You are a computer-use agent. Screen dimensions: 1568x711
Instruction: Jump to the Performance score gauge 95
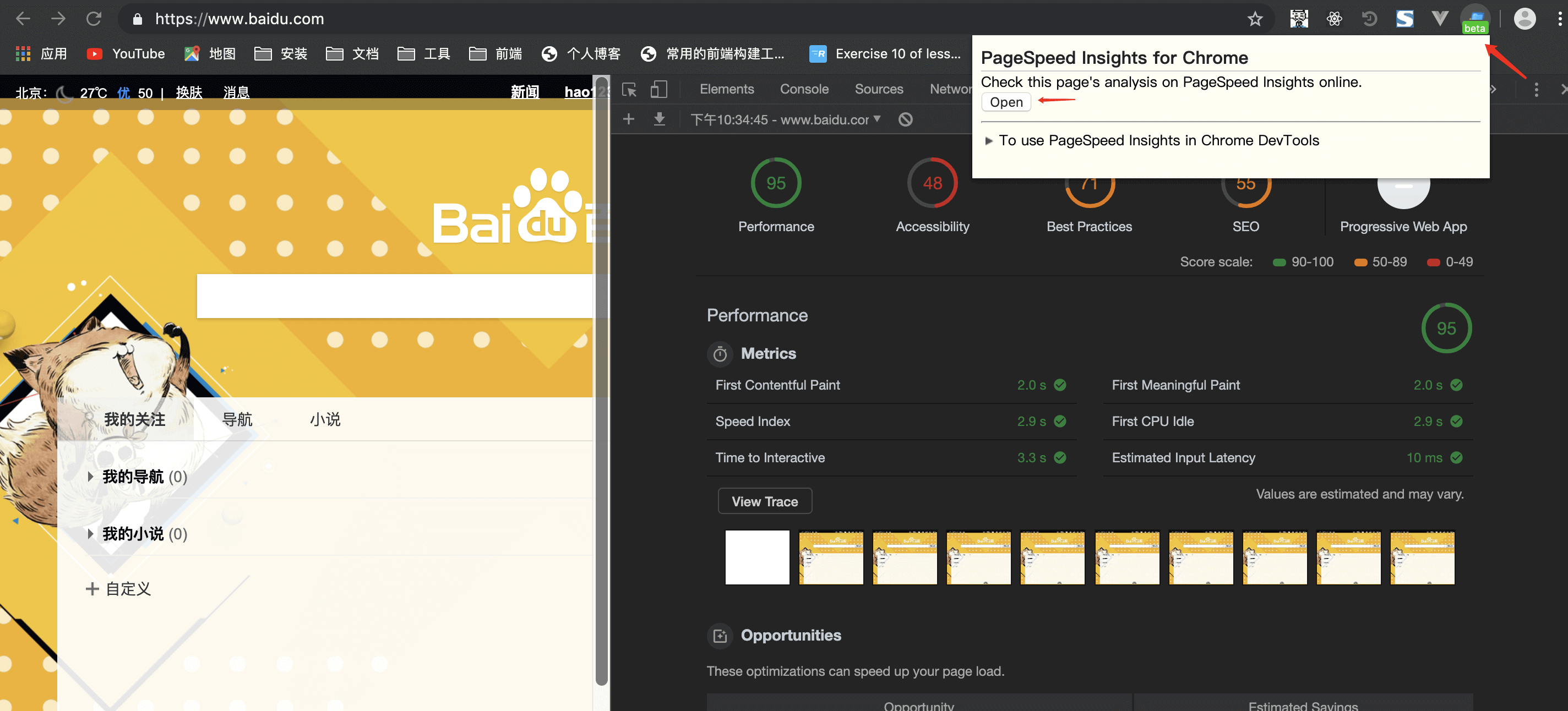(x=776, y=183)
